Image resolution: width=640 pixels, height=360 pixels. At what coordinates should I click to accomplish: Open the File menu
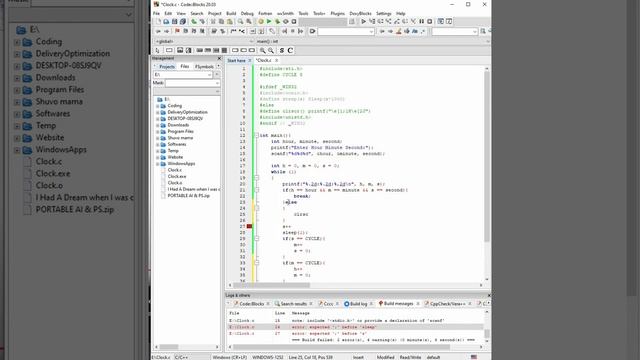(x=157, y=13)
